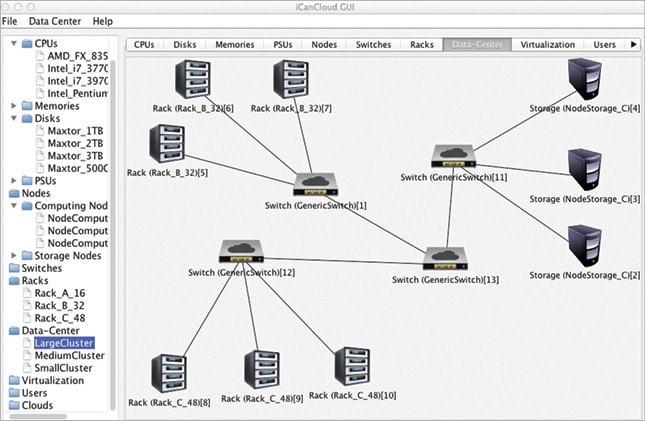Collapse the CPUs tree folder
The height and width of the screenshot is (421, 645).
(x=14, y=43)
